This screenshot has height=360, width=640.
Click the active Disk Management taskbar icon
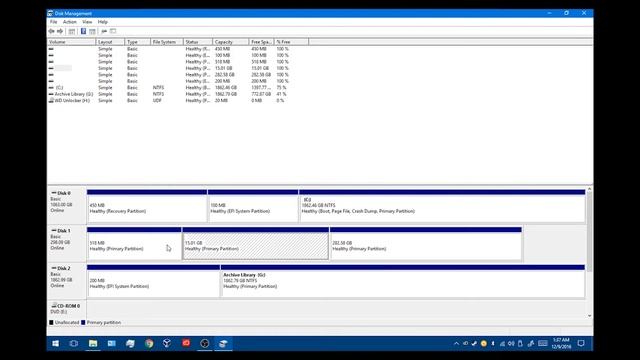[223, 344]
